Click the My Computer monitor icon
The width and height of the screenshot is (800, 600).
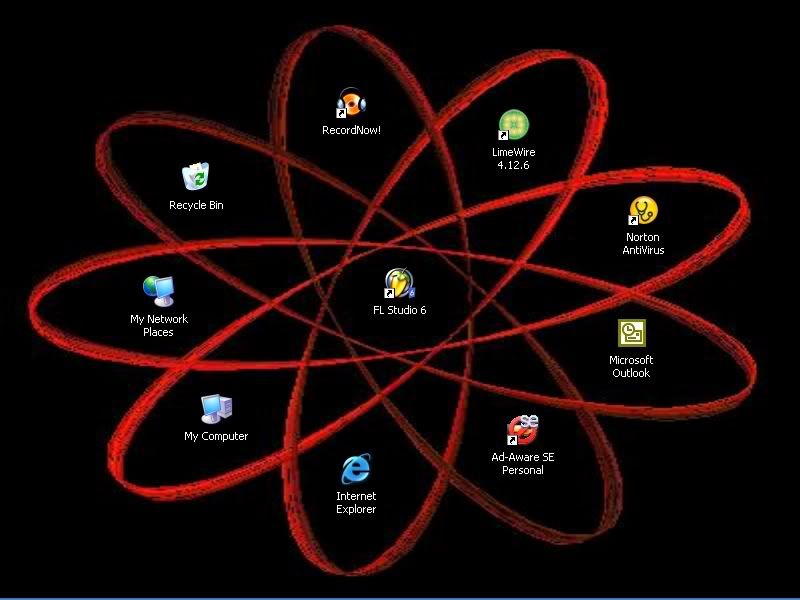[x=216, y=408]
